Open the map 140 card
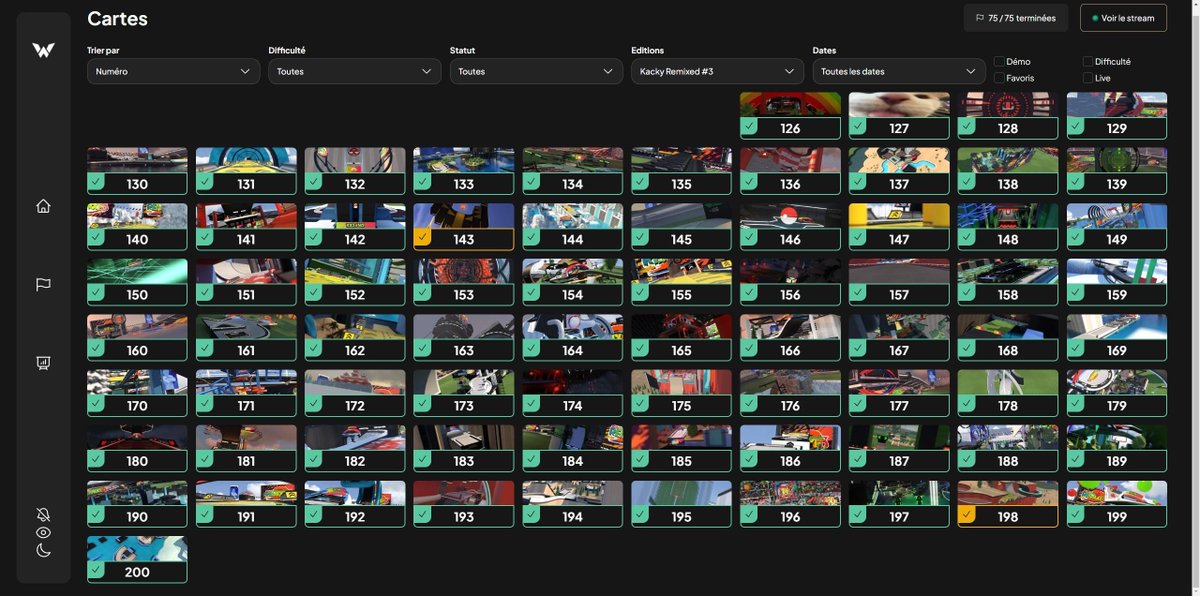The width and height of the screenshot is (1200, 596). [137, 227]
